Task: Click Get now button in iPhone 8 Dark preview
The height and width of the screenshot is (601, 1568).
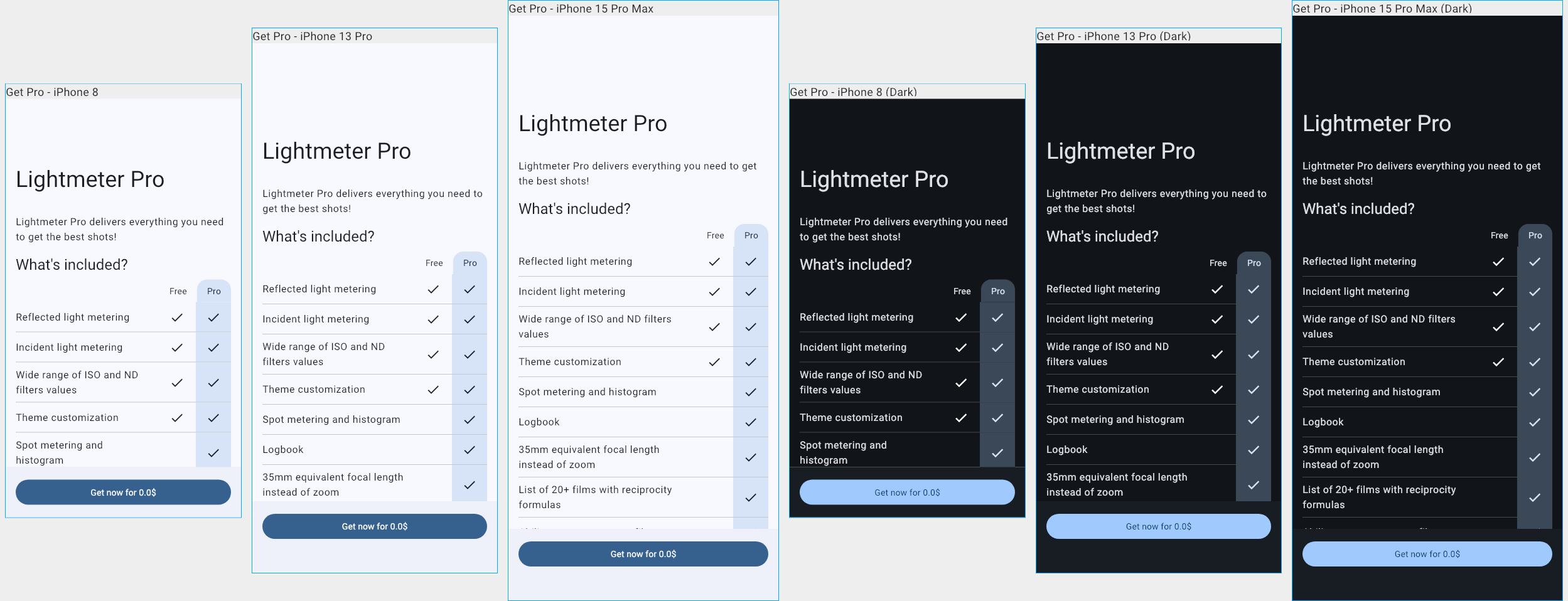Action: point(907,492)
